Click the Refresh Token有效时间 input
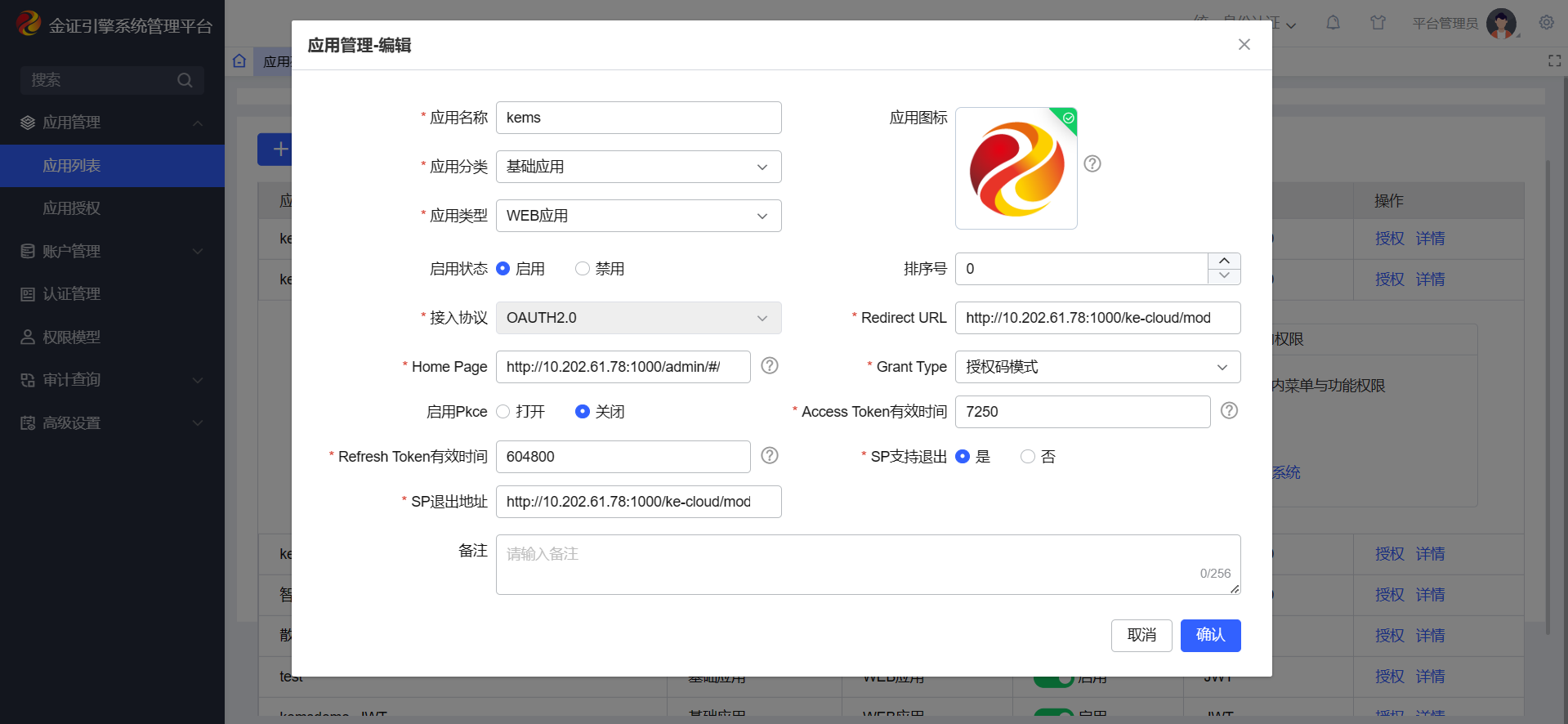Screen dimensions: 1568x724 [x=623, y=457]
